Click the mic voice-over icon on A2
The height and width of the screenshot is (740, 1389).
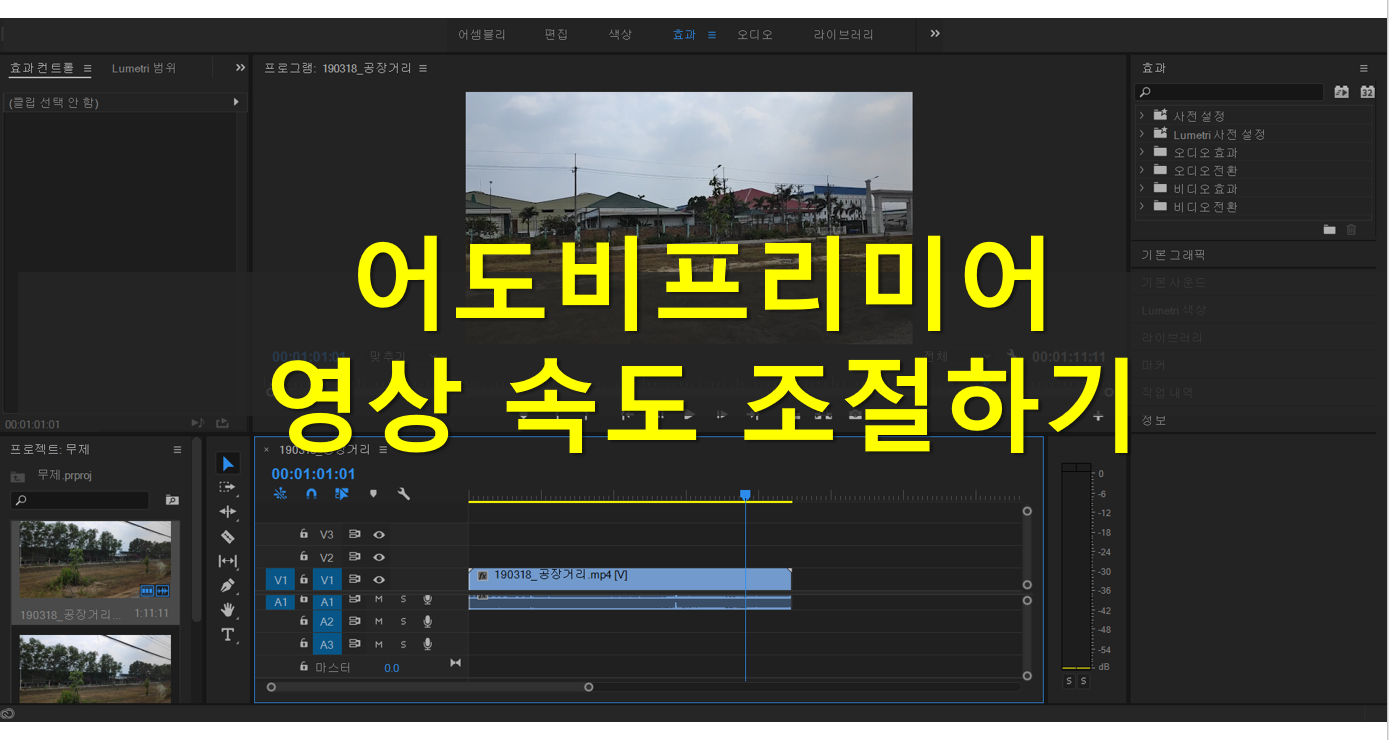[x=427, y=621]
